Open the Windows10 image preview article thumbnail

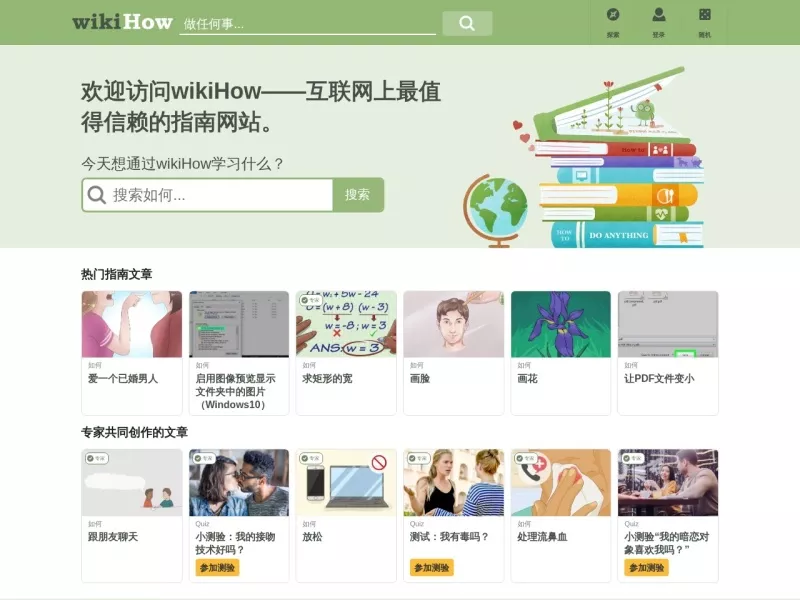[239, 324]
